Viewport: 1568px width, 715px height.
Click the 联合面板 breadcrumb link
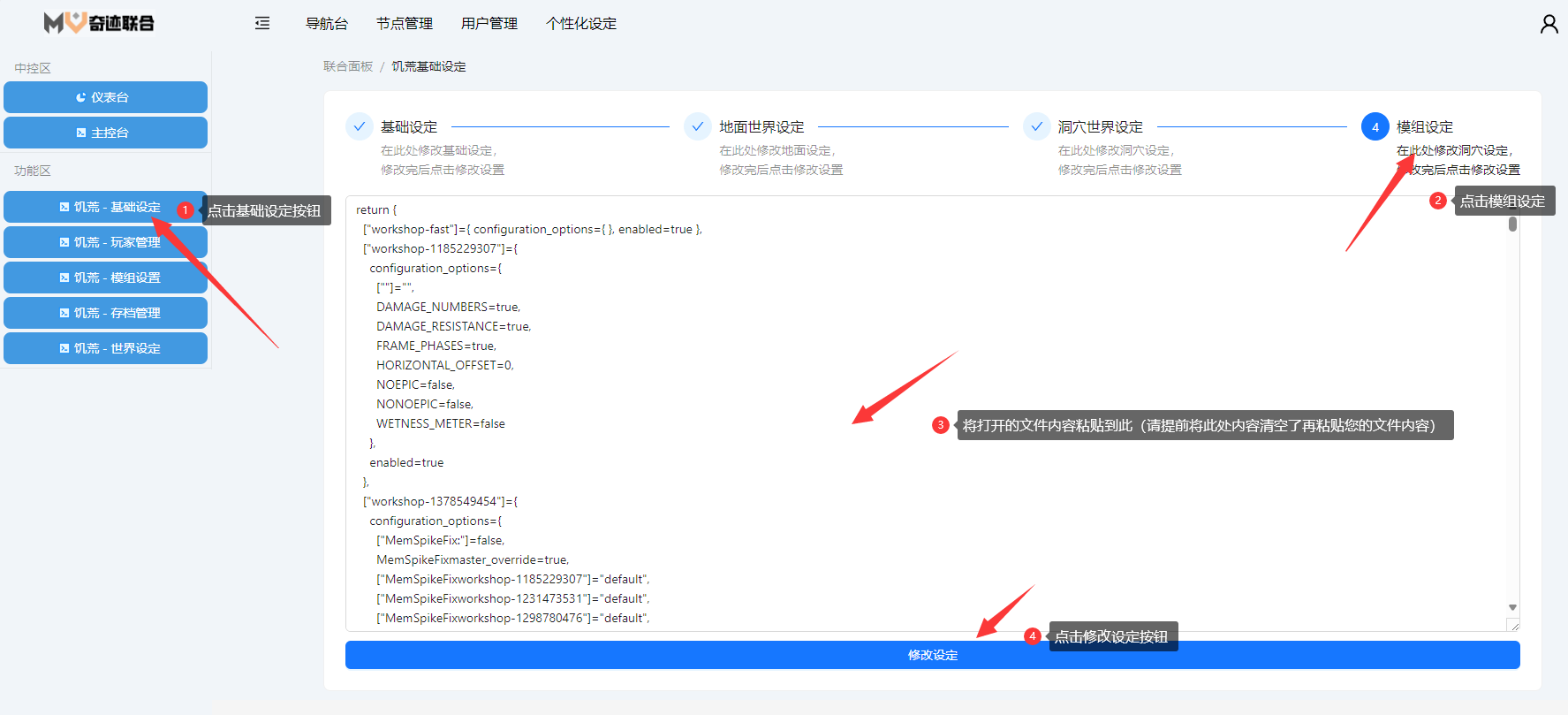[348, 66]
